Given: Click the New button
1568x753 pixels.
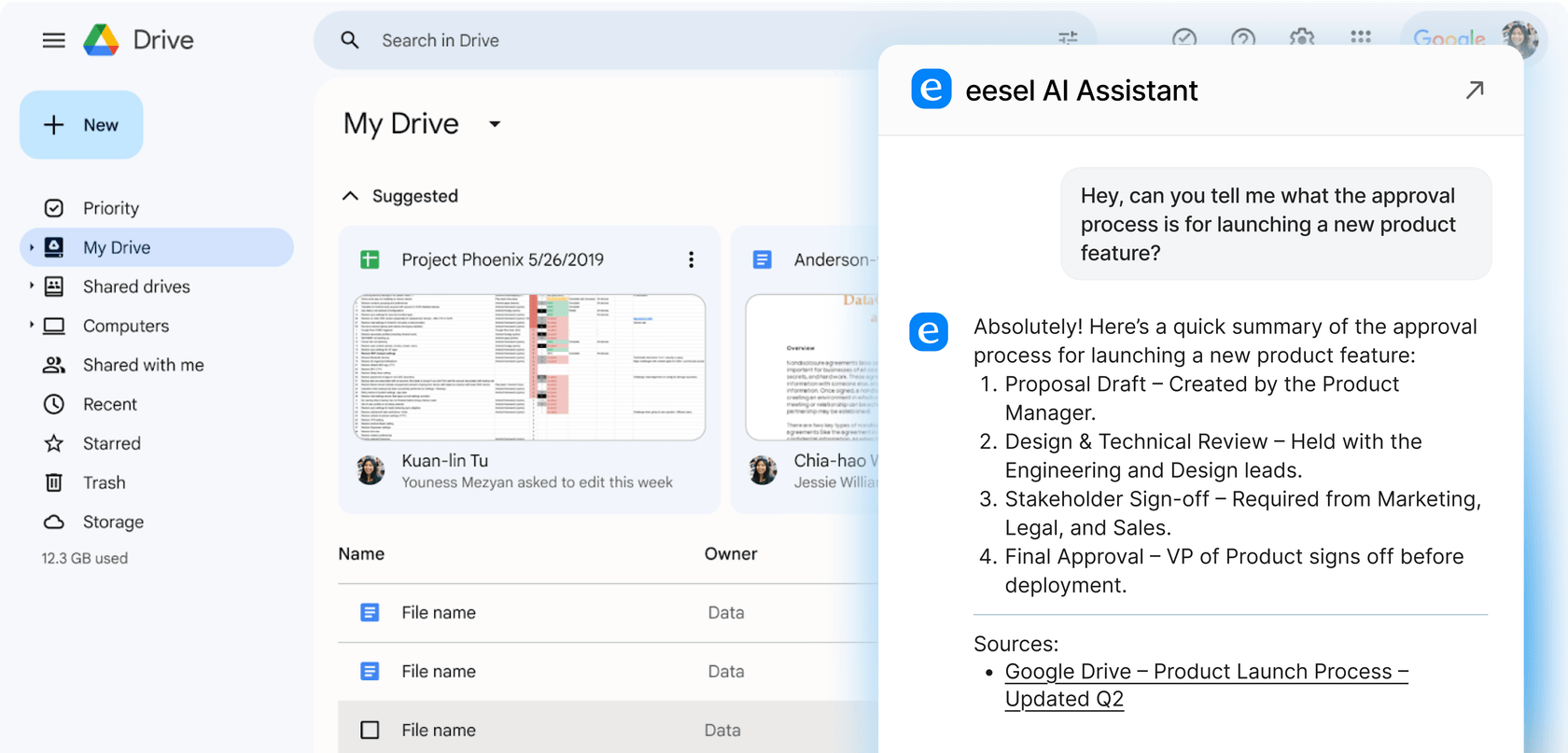Looking at the screenshot, I should (x=81, y=125).
